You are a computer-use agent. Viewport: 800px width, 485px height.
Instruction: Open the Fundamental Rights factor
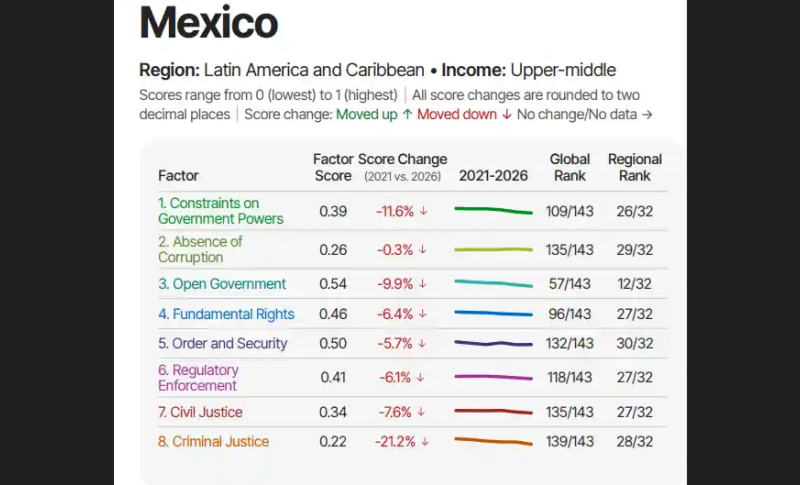(x=226, y=314)
